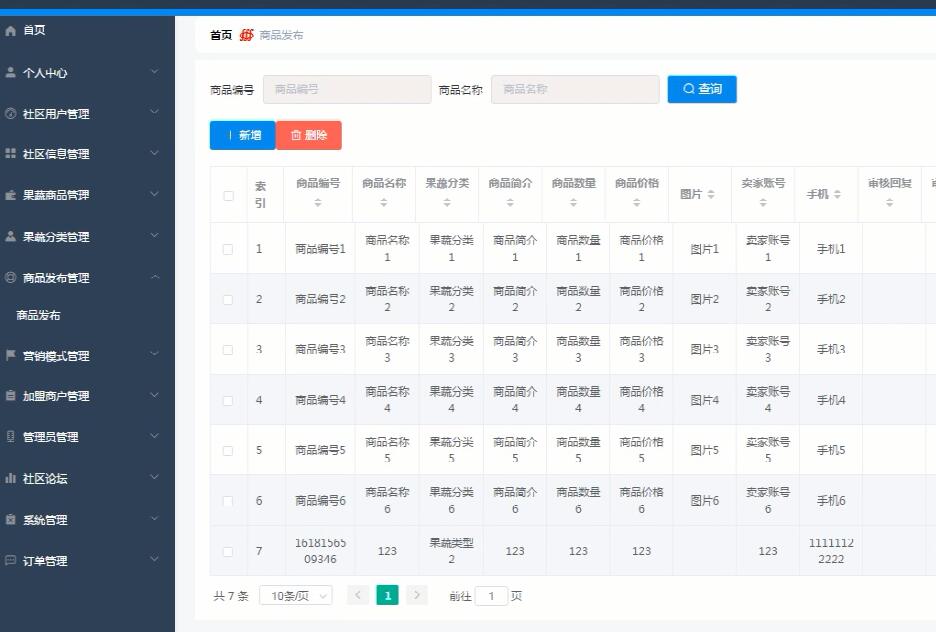Click cell 果蔬类型2 in row 7
Image resolution: width=936 pixels, height=632 pixels.
(x=451, y=551)
